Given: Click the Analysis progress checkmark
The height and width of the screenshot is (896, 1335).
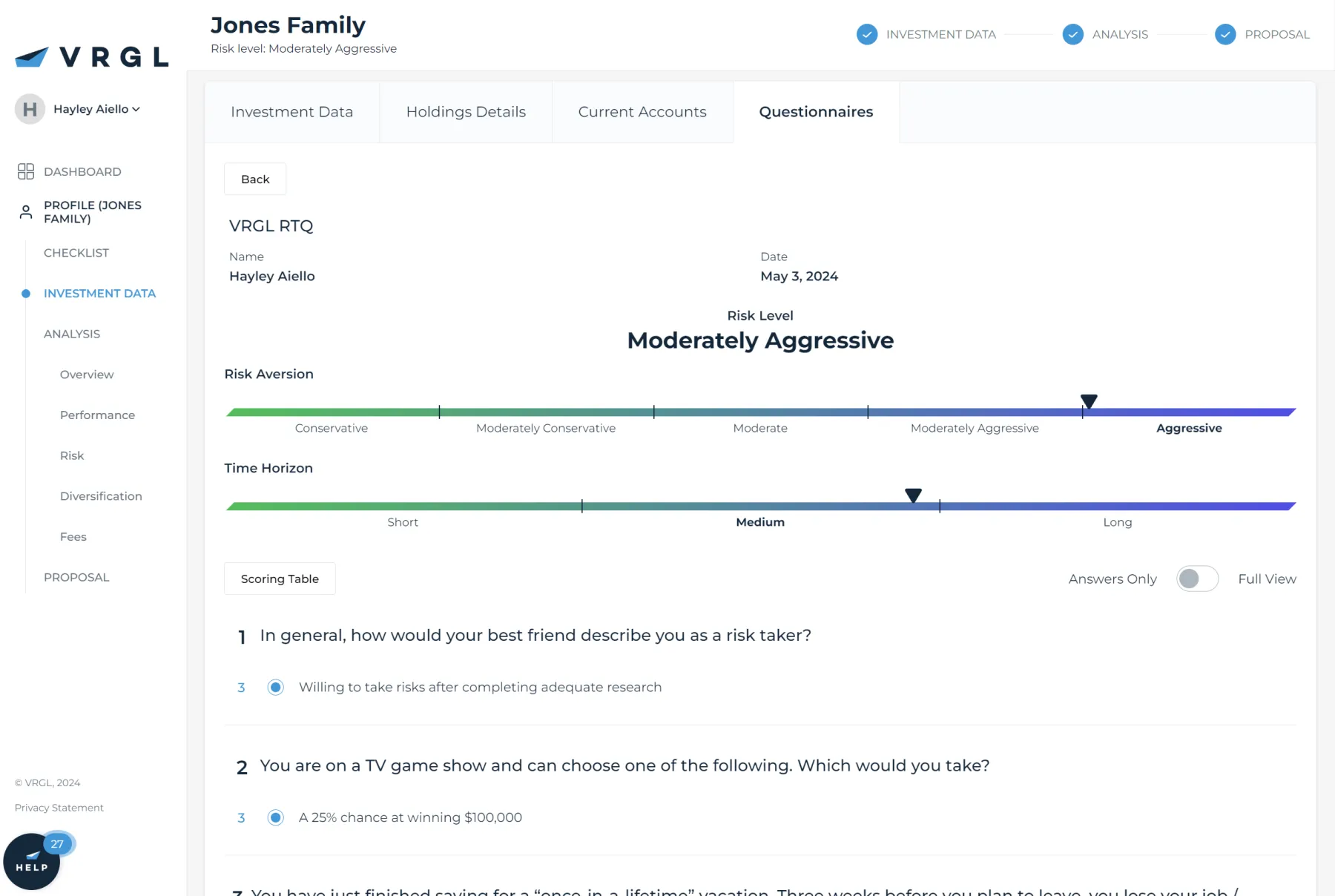Looking at the screenshot, I should [1072, 34].
